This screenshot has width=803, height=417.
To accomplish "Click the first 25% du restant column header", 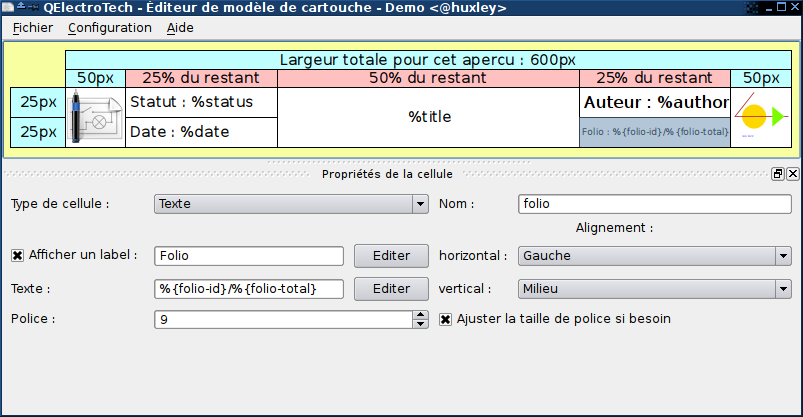I will (201, 78).
